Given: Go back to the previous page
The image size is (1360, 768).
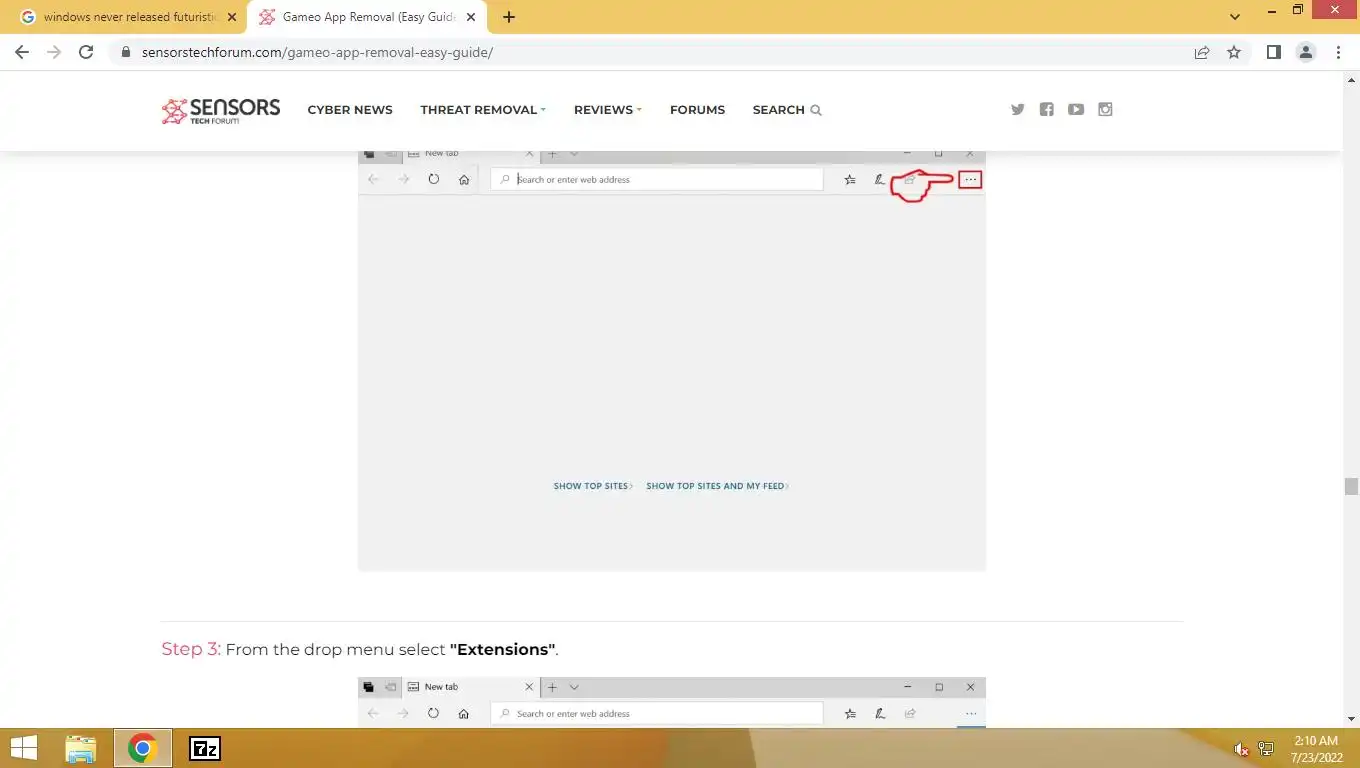Looking at the screenshot, I should point(22,52).
